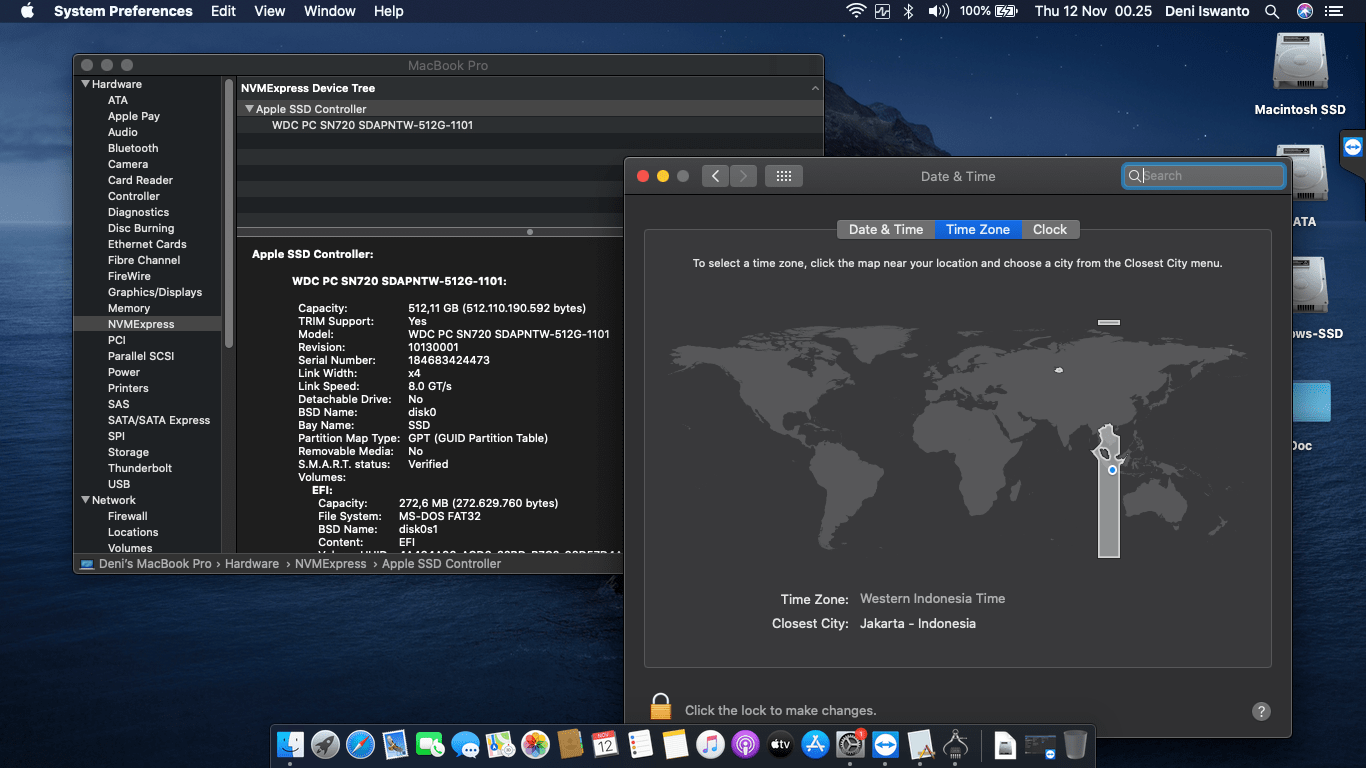The width and height of the screenshot is (1366, 768).
Task: Open the Trash in the dock
Action: coord(1075,744)
